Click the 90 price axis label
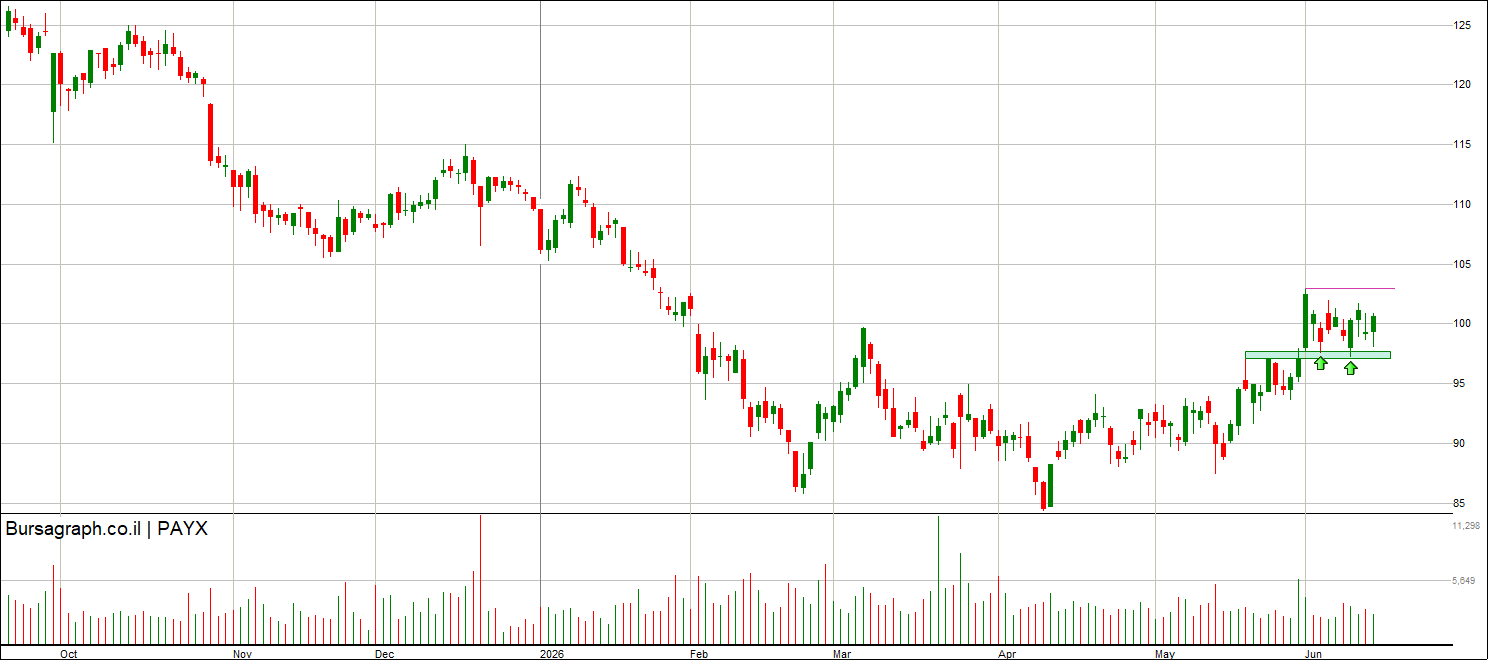Screen dimensions: 1488x660 click(x=1459, y=444)
